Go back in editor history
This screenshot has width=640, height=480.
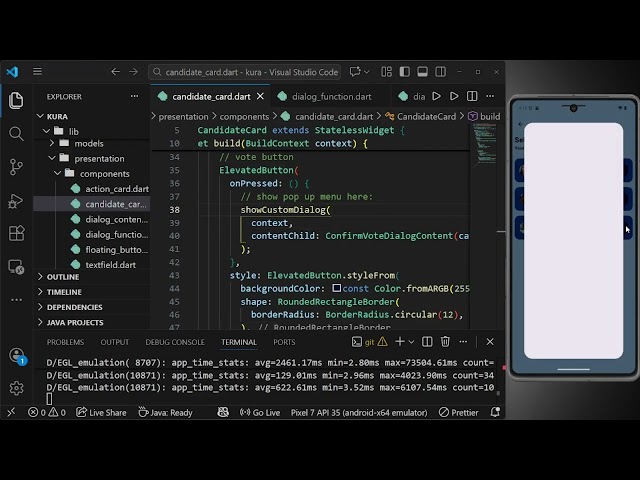click(x=116, y=72)
